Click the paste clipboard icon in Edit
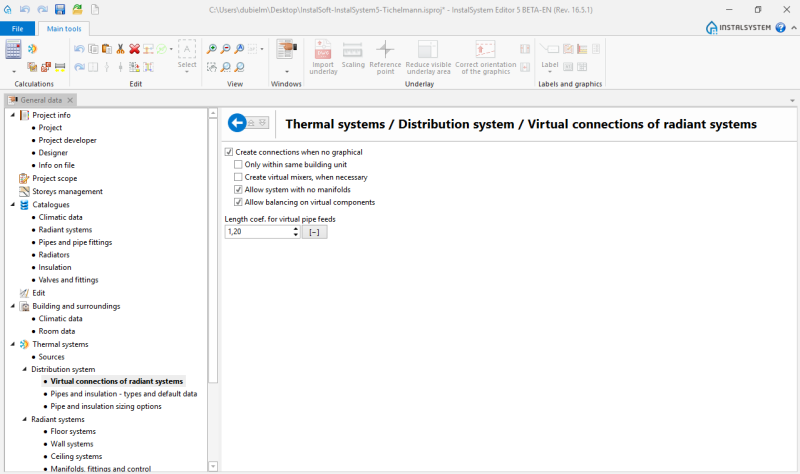Image resolution: width=800 pixels, height=474 pixels. 107,49
